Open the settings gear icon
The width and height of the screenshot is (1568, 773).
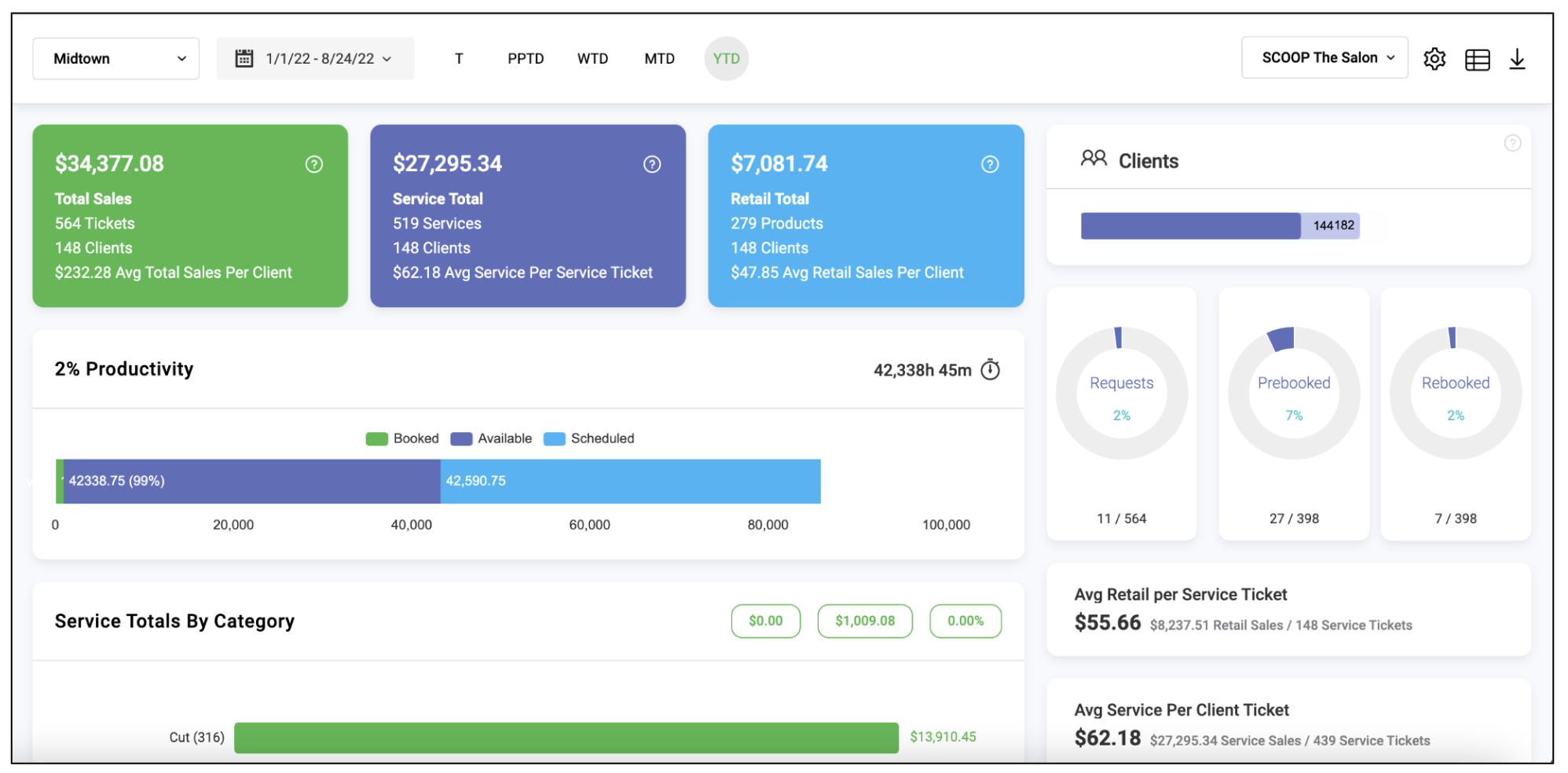tap(1434, 59)
